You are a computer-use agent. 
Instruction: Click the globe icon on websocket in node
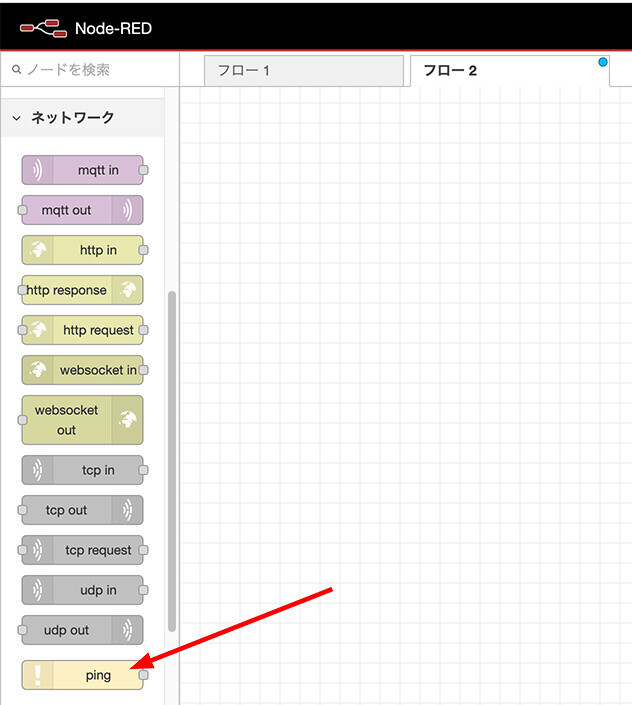click(38, 370)
